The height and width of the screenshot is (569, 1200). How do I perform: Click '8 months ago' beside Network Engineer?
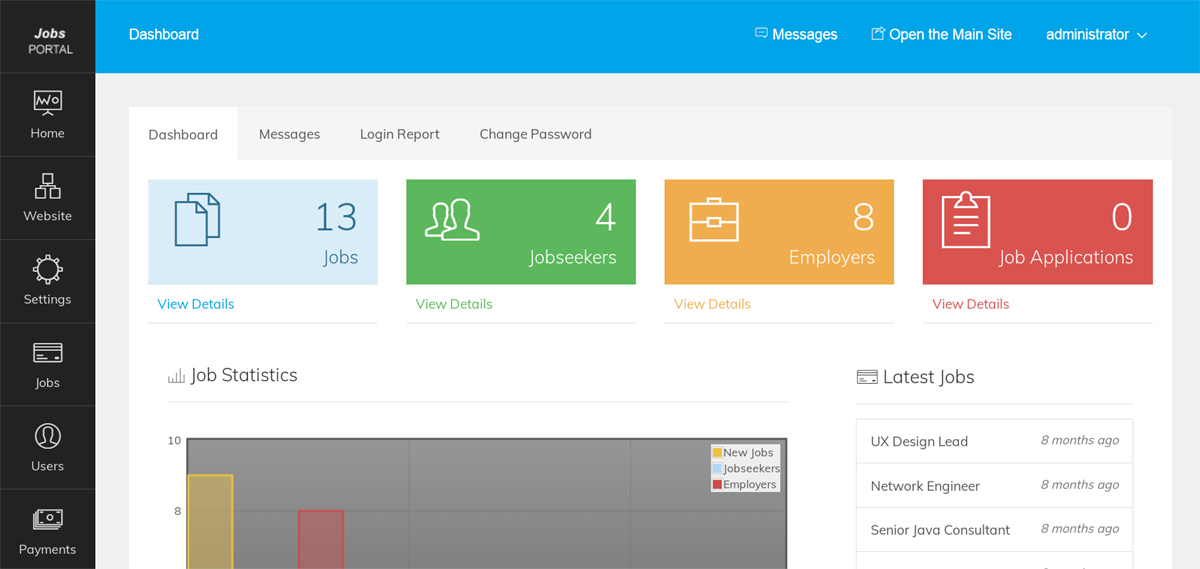[x=1079, y=485]
